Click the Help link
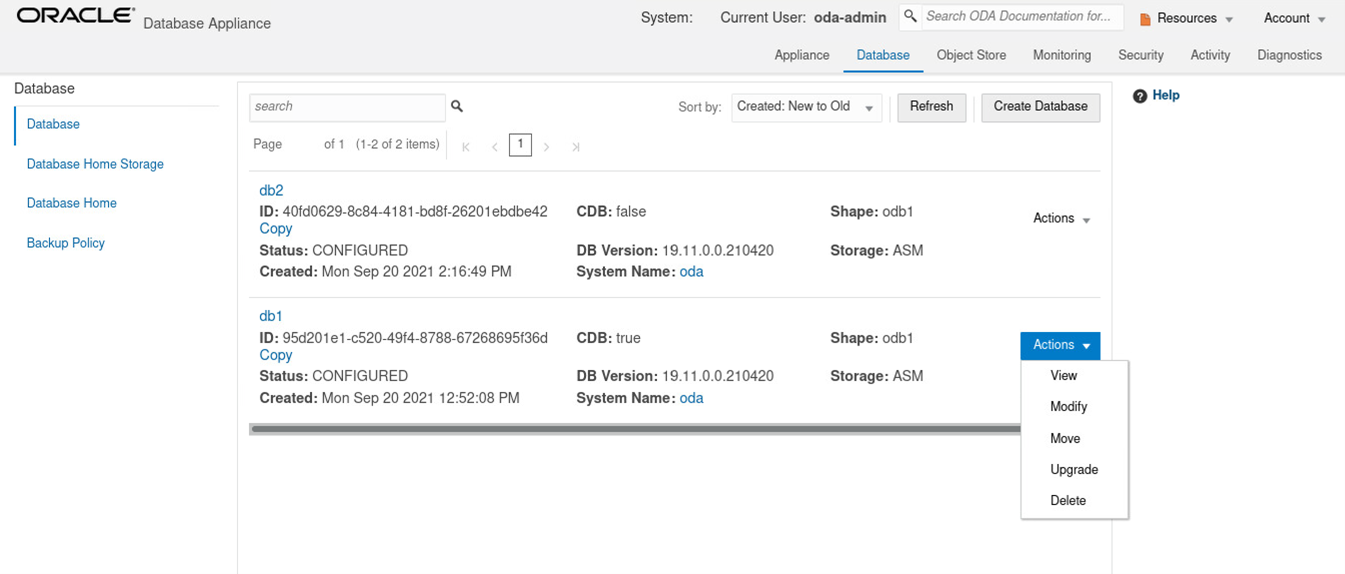1345x574 pixels. click(1166, 96)
